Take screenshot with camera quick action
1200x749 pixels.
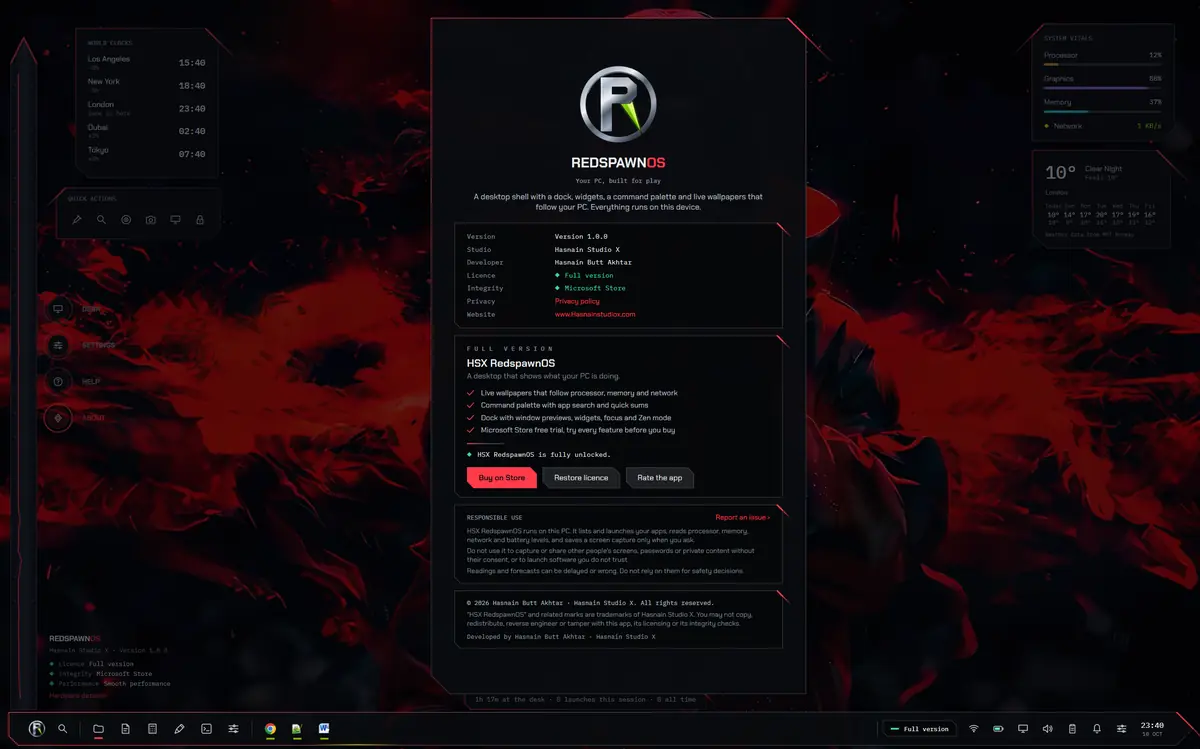pyautogui.click(x=150, y=219)
